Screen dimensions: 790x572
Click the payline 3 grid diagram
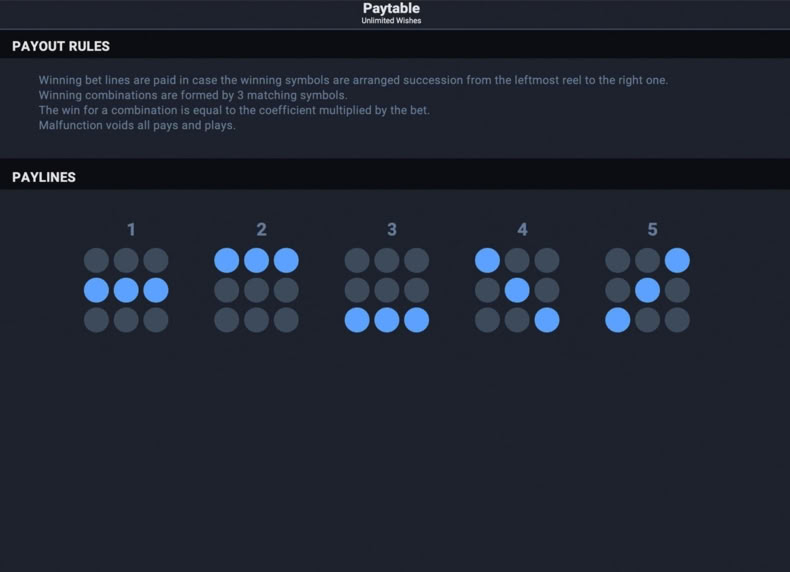(387, 290)
